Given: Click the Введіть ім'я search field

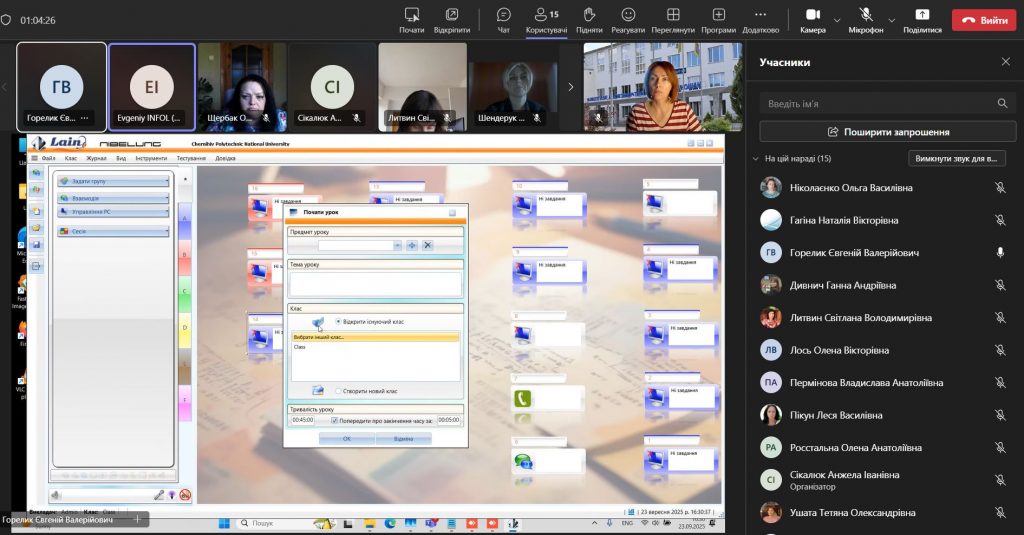Looking at the screenshot, I should click(x=888, y=103).
